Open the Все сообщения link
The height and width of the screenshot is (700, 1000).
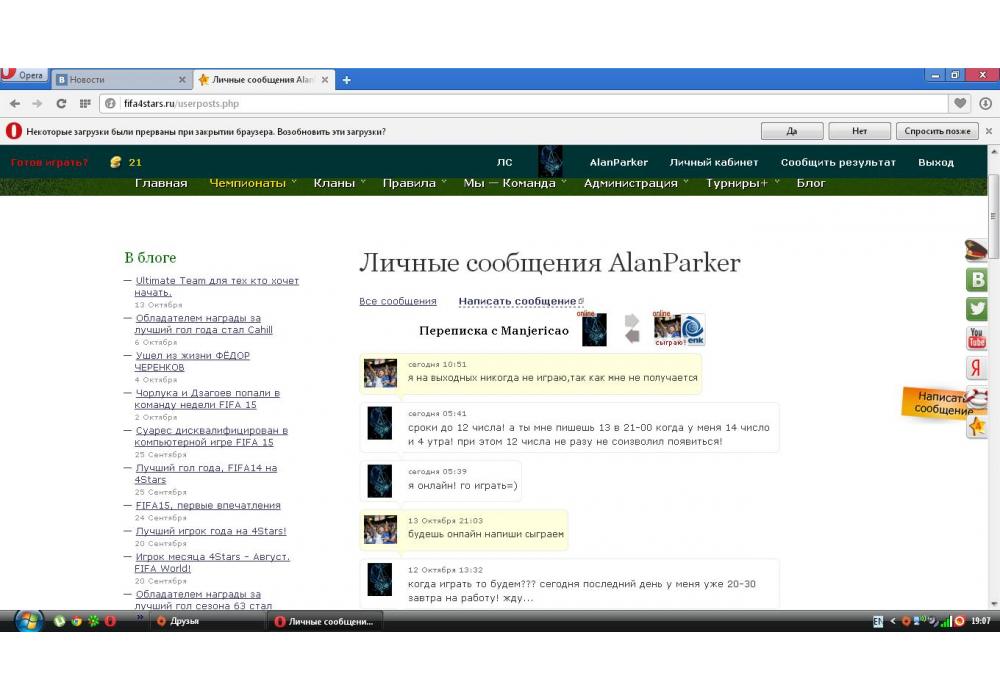tap(398, 301)
